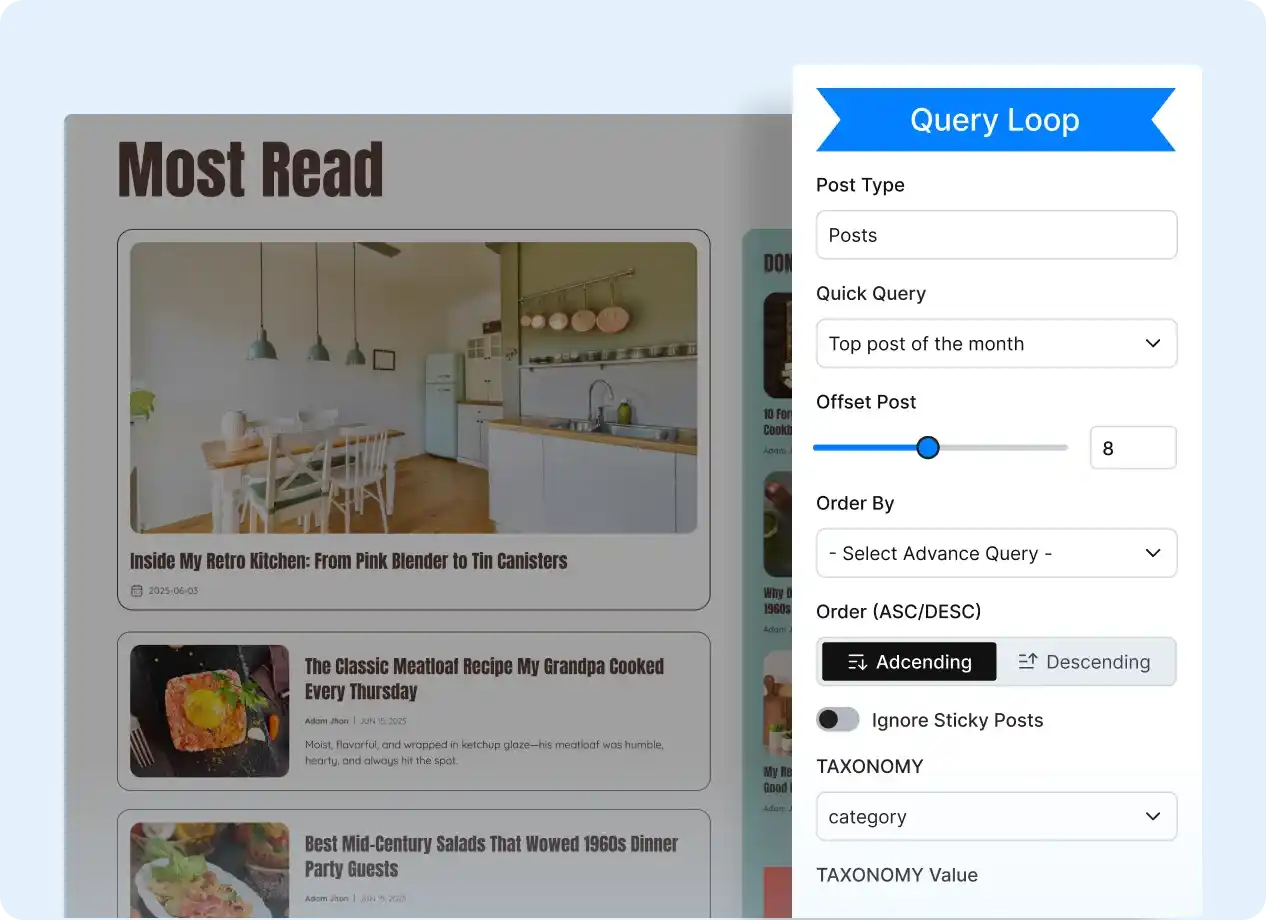Toggle the Ignore Sticky Posts switch
Viewport: 1266px width, 920px height.
pyautogui.click(x=838, y=720)
